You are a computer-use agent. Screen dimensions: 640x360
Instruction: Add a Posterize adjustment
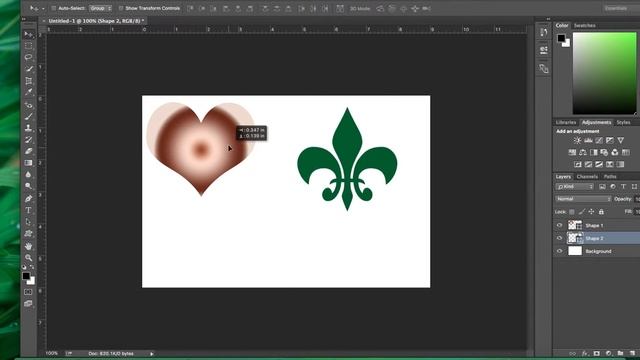[588, 164]
